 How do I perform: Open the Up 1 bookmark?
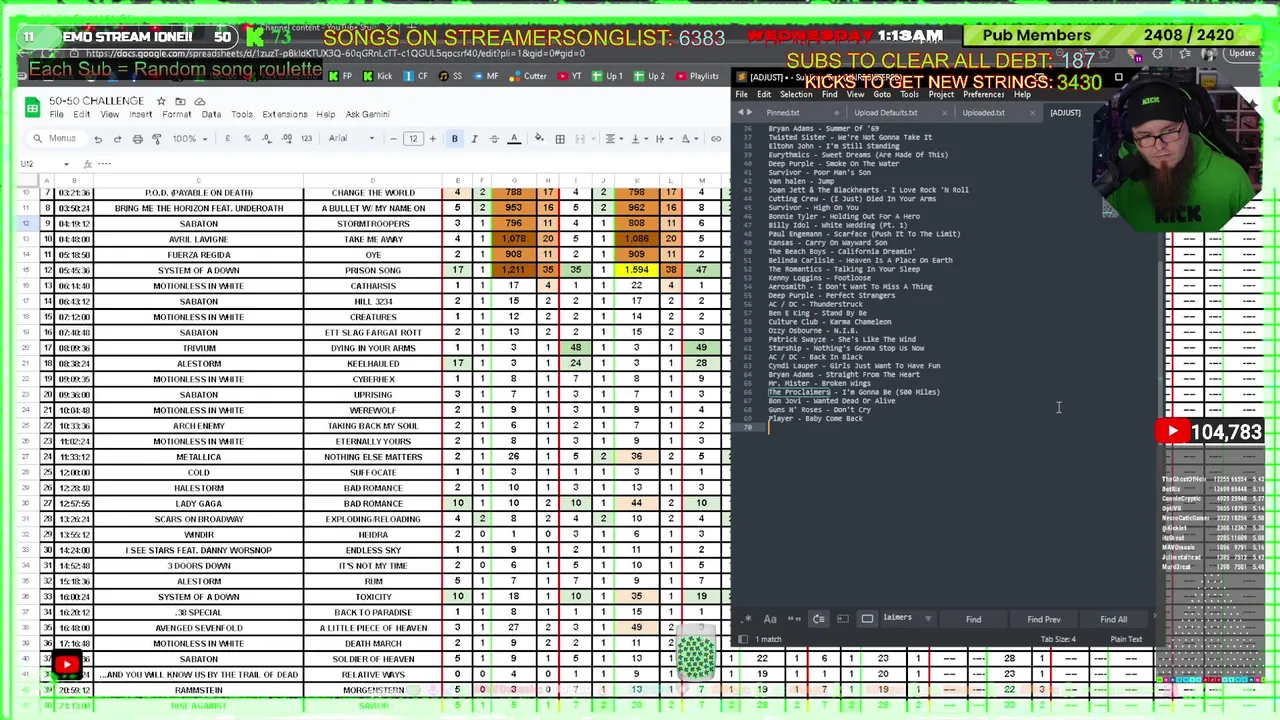(607, 76)
